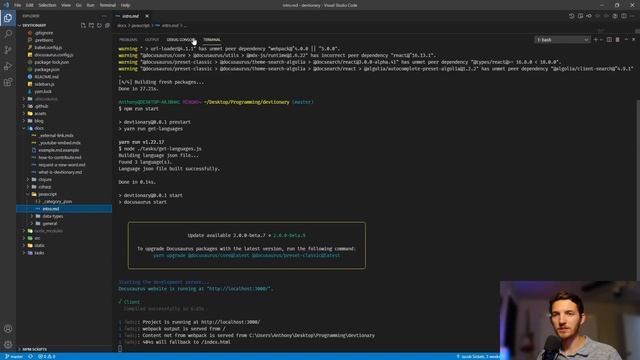
Task: Open the Terminal menu
Action: 108,5
